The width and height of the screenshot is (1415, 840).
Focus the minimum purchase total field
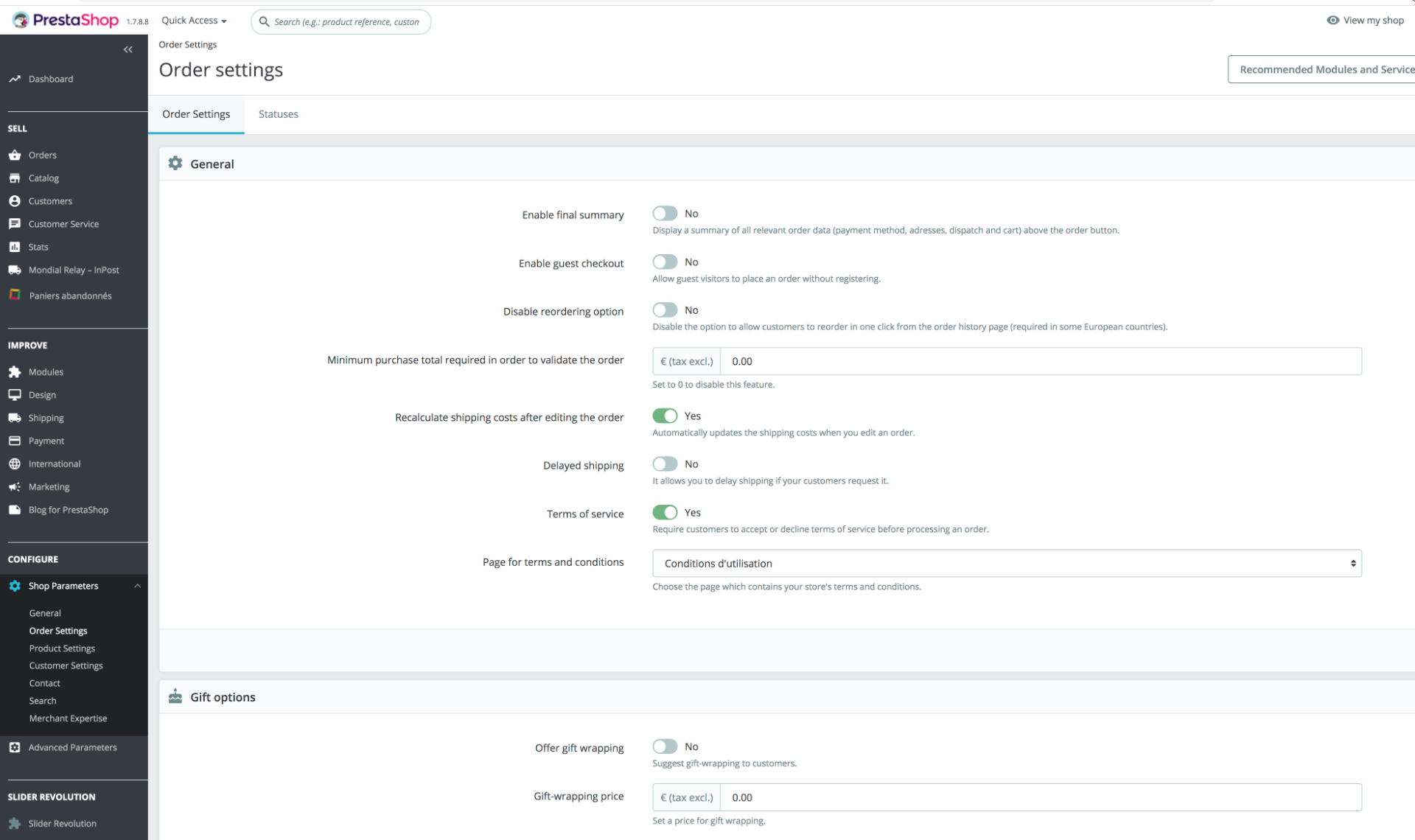tap(1041, 361)
